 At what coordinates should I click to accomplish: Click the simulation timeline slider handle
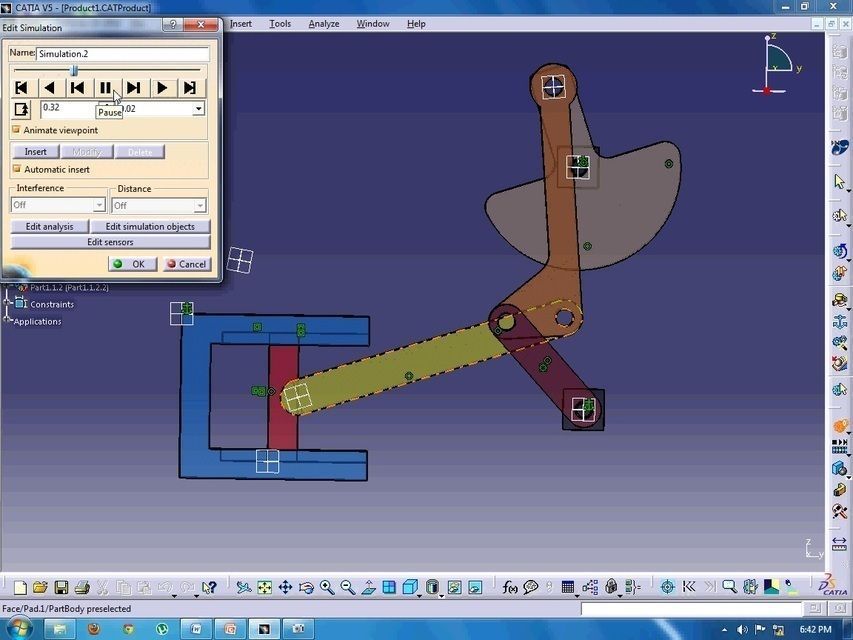click(73, 70)
